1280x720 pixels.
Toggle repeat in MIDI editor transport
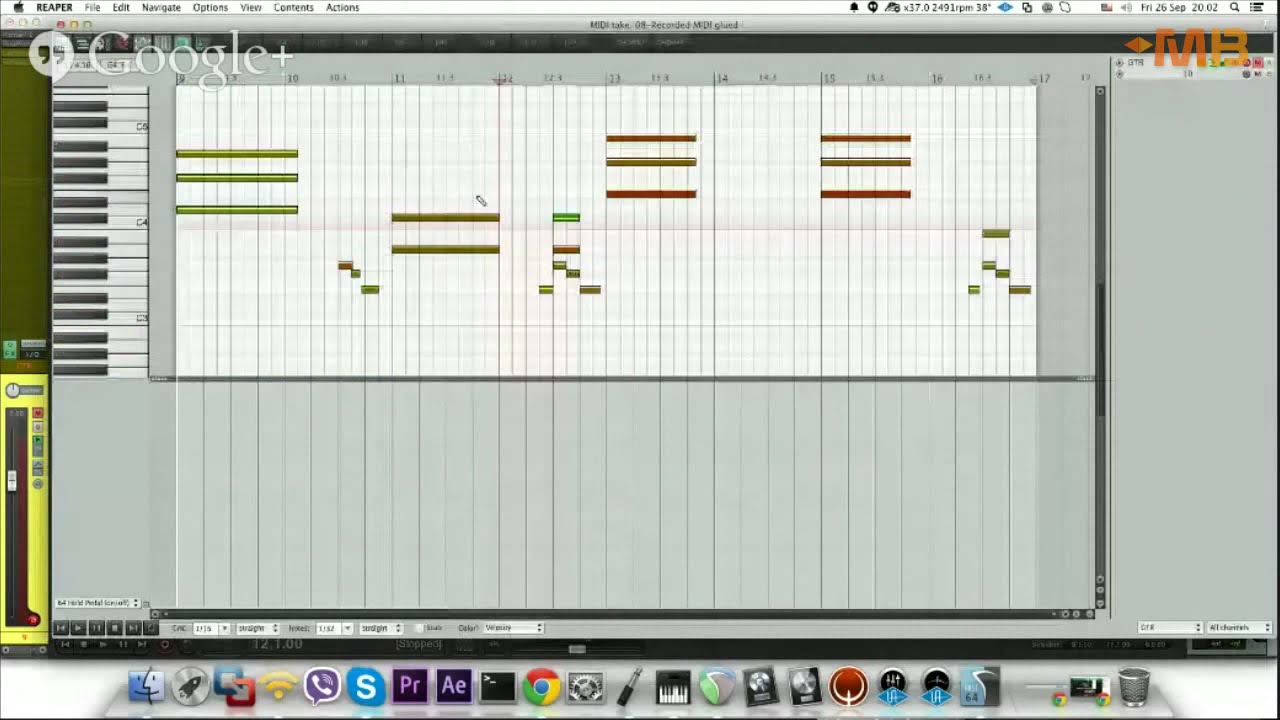(150, 628)
